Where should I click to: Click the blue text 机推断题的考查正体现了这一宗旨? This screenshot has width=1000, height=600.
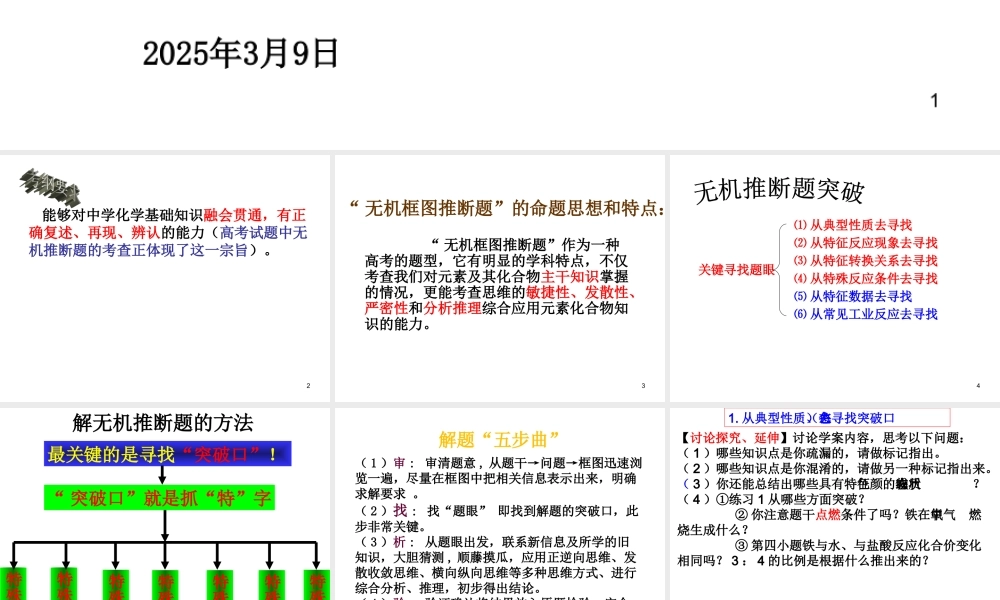138,251
